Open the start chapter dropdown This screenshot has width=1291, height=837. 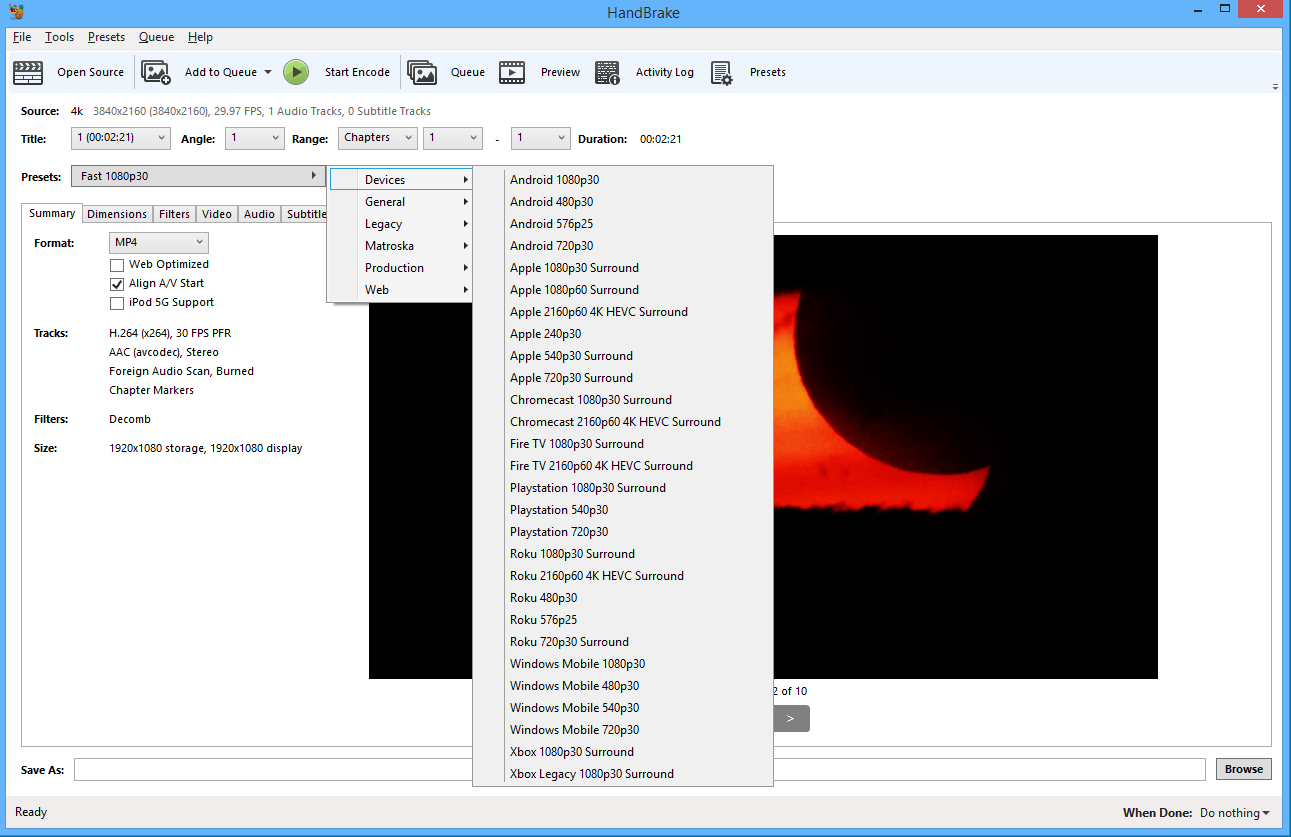(453, 138)
